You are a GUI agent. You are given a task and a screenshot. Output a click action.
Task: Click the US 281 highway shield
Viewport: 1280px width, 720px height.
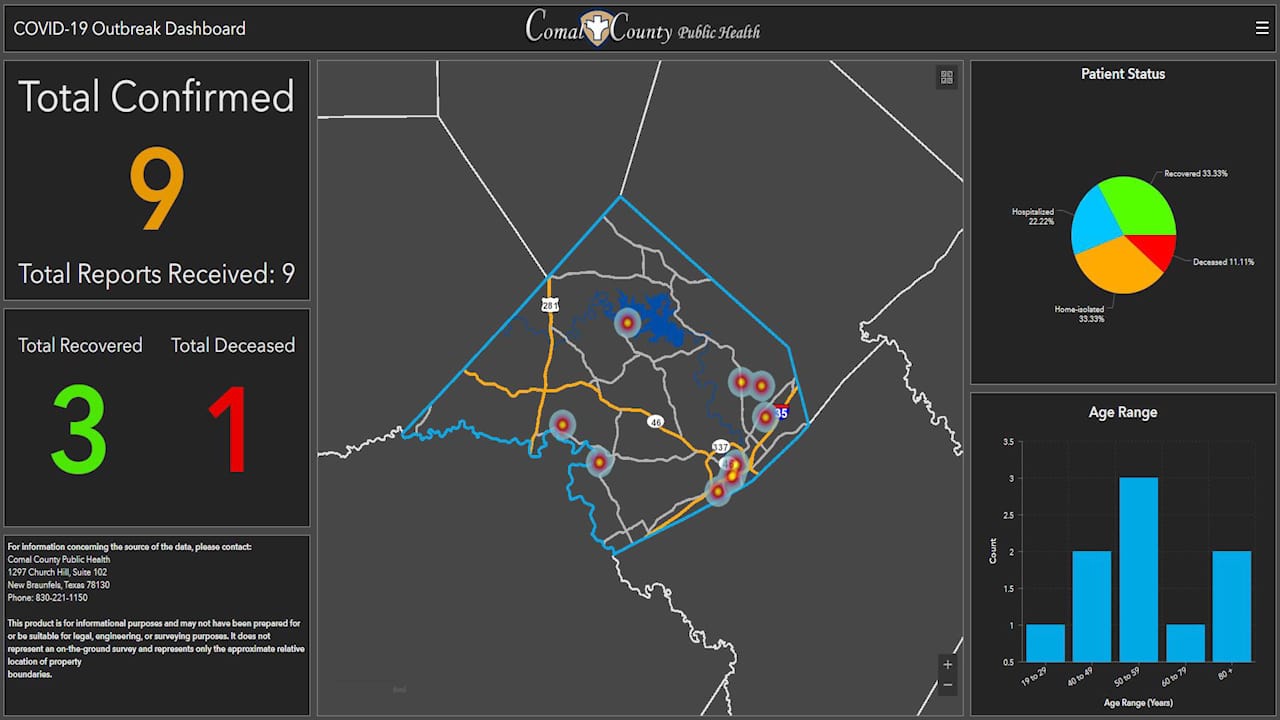click(x=550, y=305)
